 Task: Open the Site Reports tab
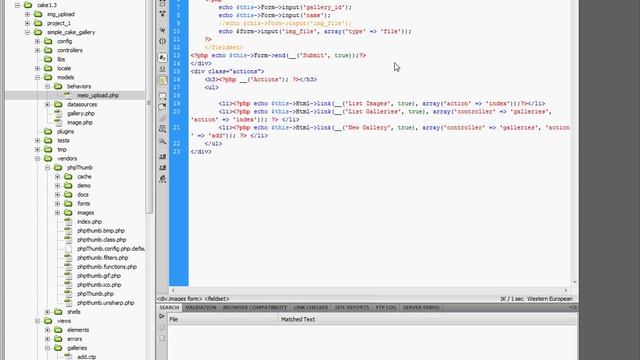coord(352,307)
